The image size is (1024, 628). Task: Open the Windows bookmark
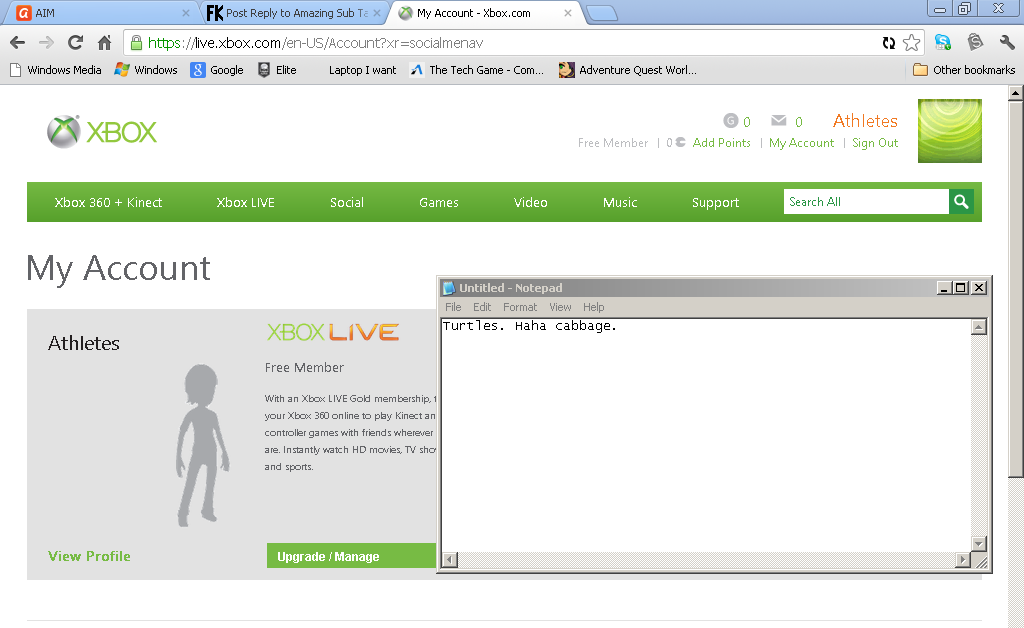coord(146,70)
